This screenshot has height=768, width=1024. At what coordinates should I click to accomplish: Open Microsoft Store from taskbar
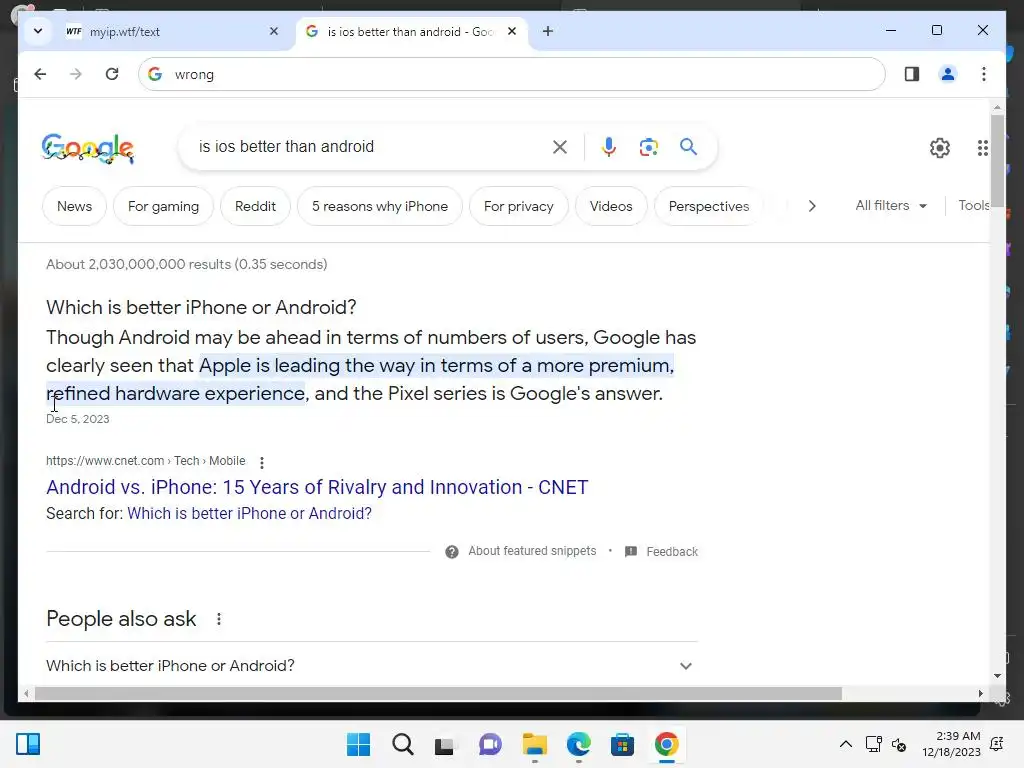622,744
